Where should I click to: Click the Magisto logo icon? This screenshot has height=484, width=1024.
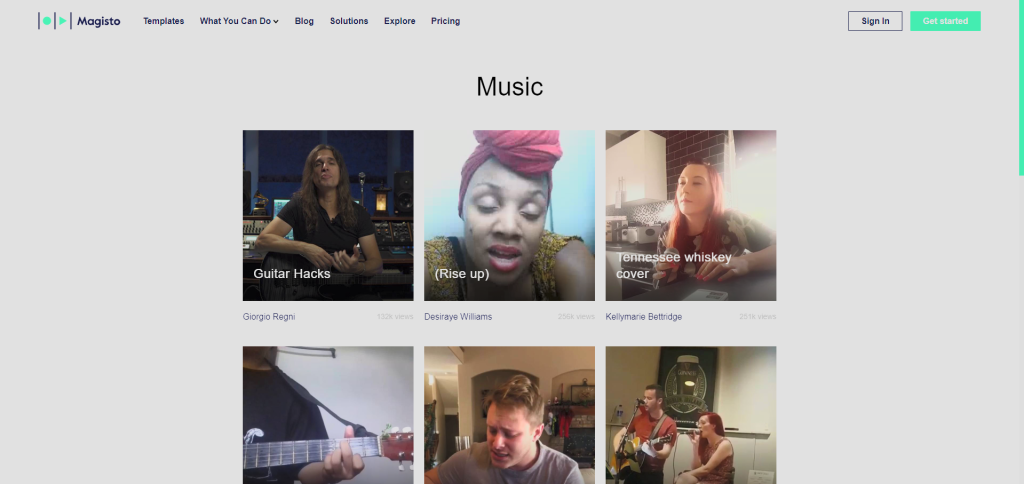pos(54,21)
